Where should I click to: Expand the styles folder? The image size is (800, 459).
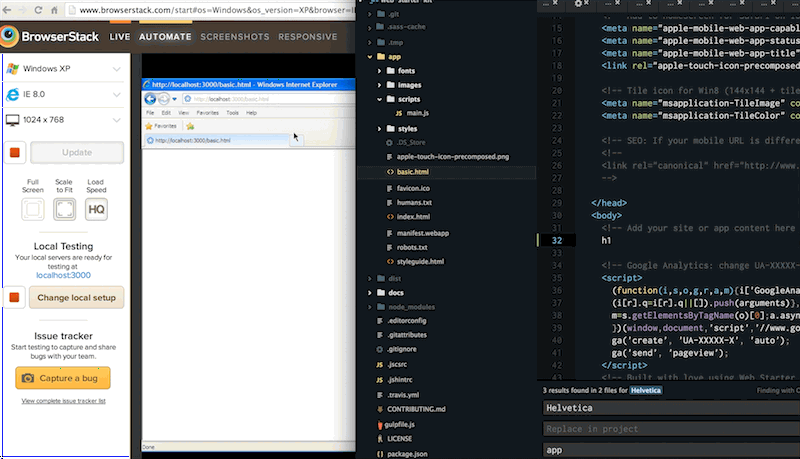click(379, 129)
